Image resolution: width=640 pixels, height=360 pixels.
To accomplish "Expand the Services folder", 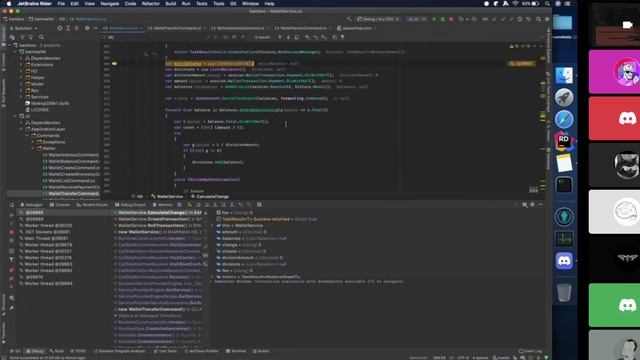I will tap(21, 97).
